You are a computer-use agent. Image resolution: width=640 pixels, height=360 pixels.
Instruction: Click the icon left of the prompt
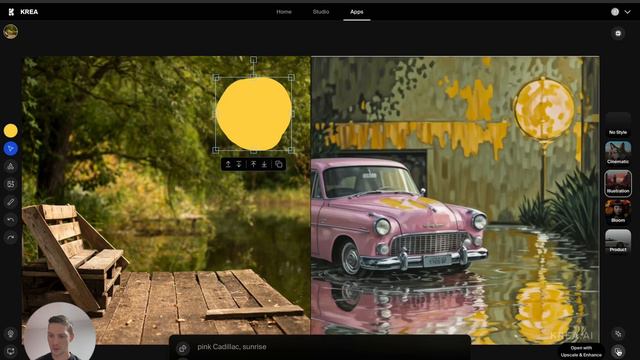point(182,348)
